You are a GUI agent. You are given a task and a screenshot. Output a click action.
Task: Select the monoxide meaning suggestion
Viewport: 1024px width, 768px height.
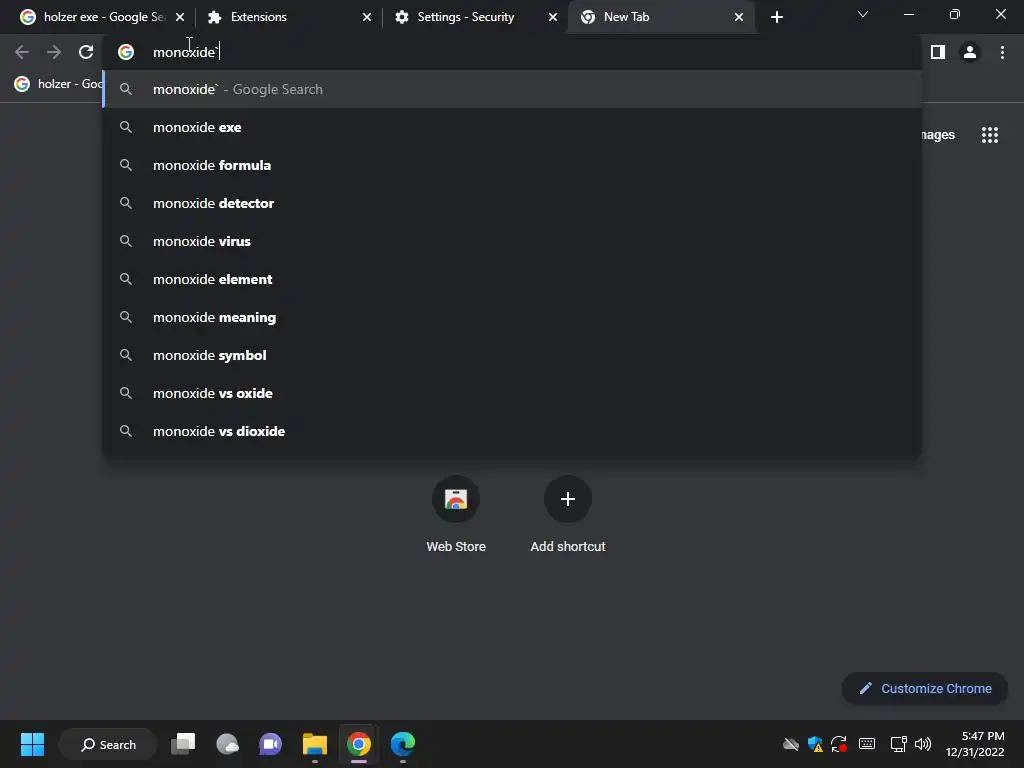512,317
